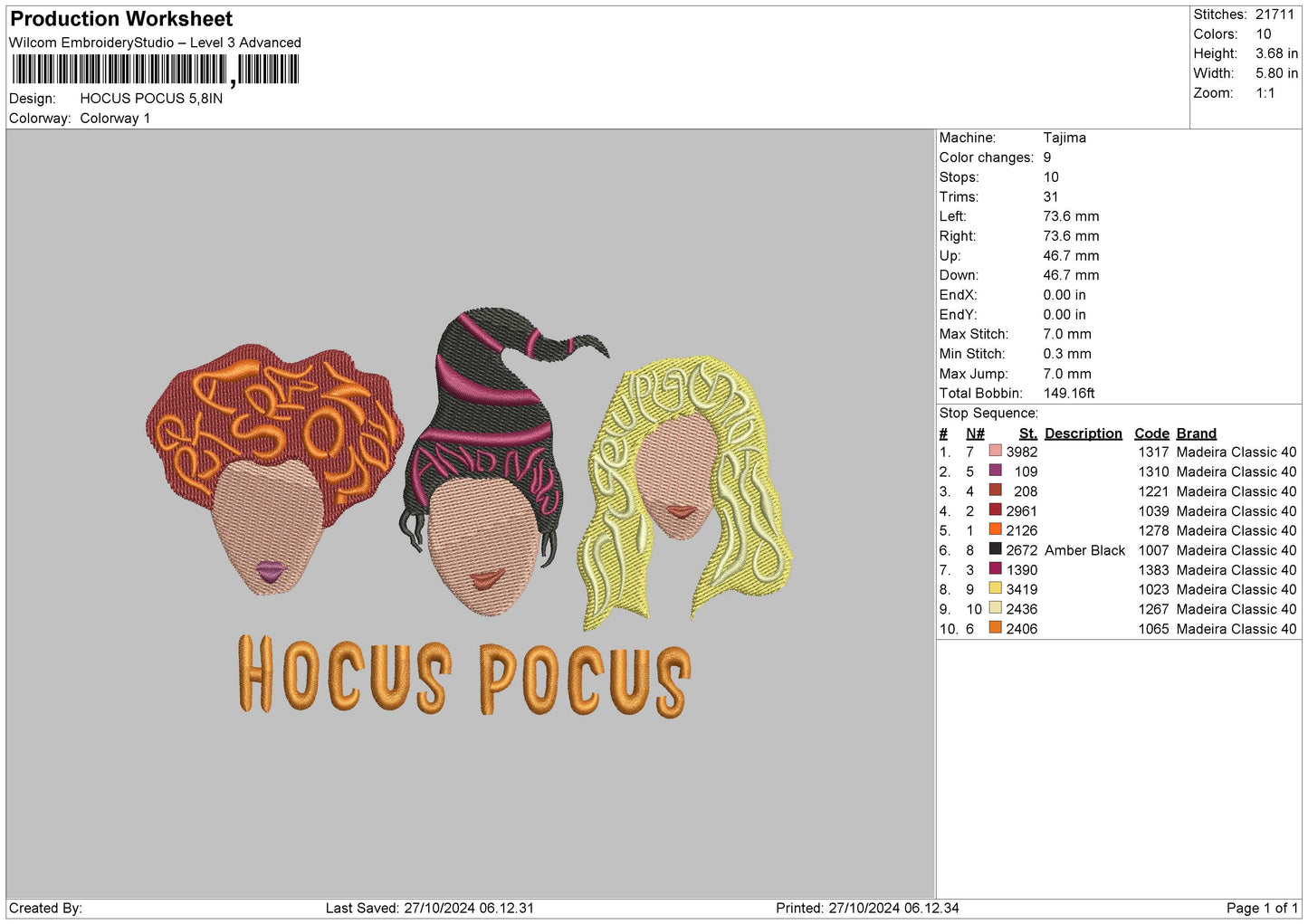This screenshot has width=1308, height=924.
Task: Click the 'Last Saved: 27/10/2024 06.12.31' text
Action: (x=430, y=908)
